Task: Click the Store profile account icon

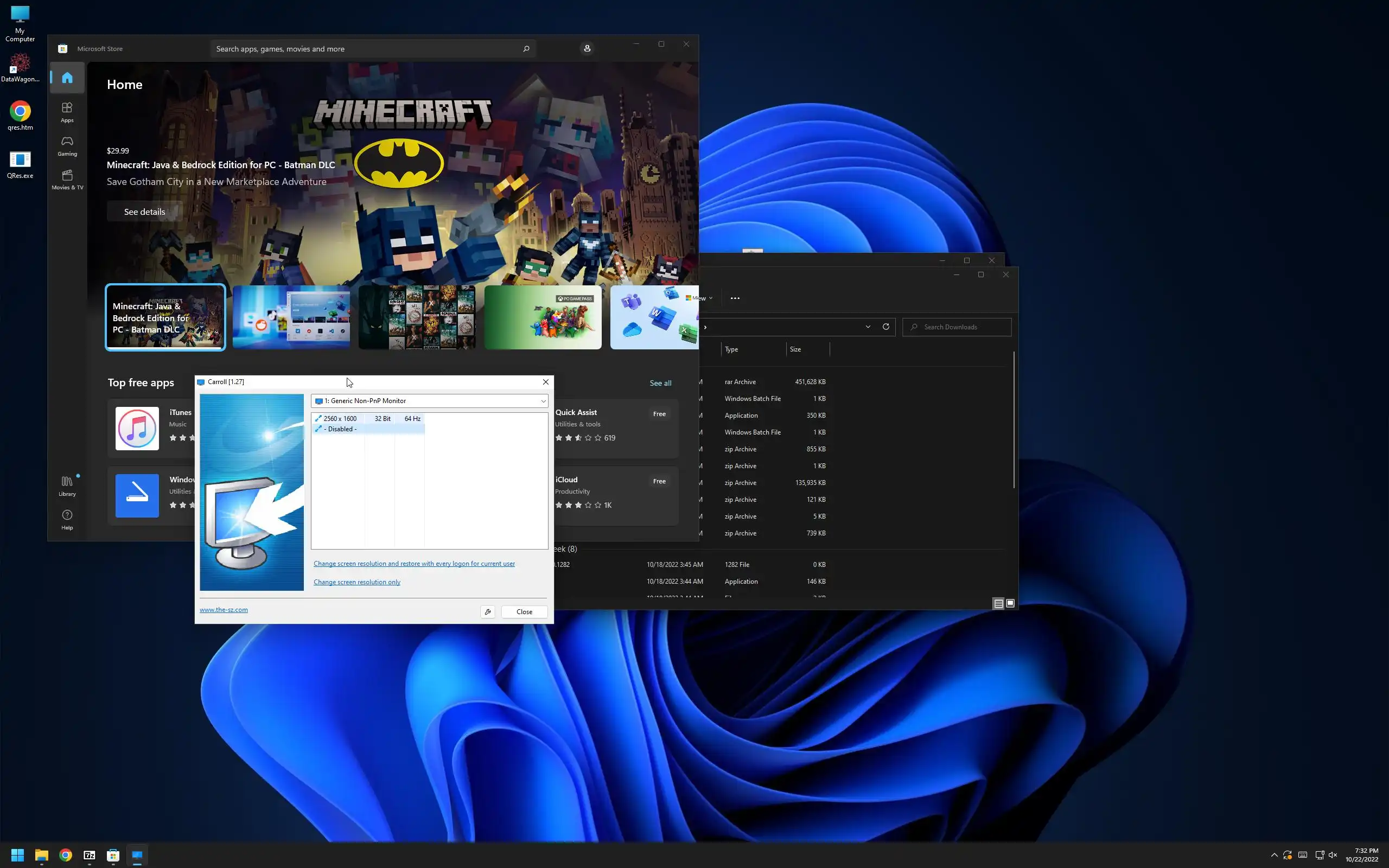Action: click(x=587, y=49)
